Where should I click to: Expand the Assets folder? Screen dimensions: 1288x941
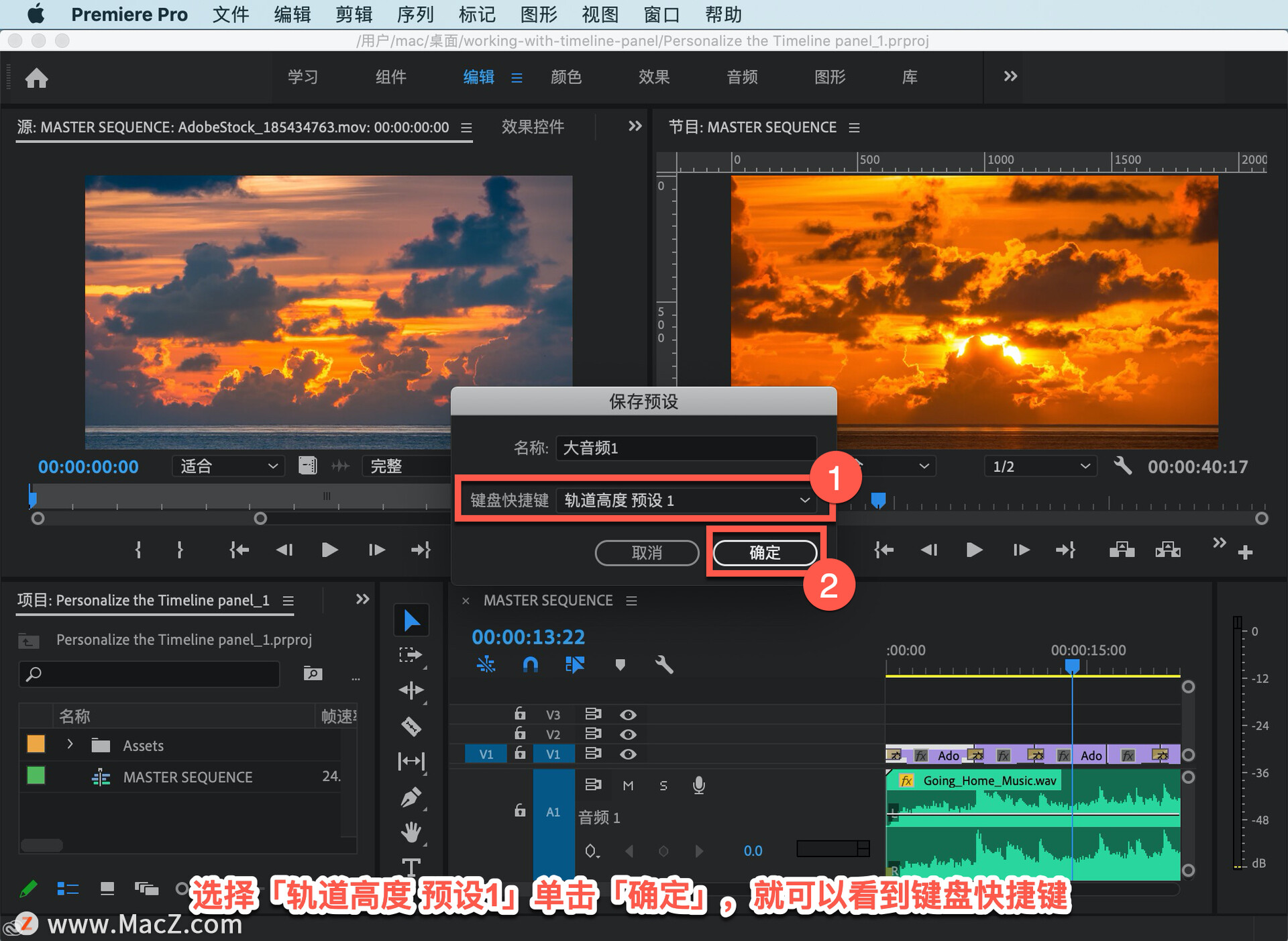(70, 744)
